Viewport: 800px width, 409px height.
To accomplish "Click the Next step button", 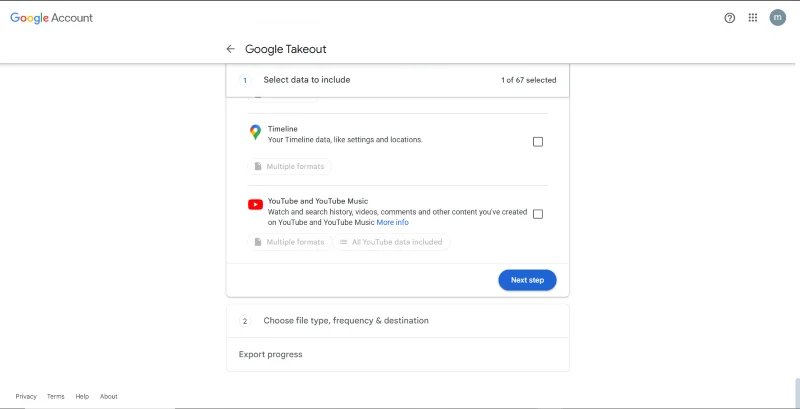I will pos(527,280).
